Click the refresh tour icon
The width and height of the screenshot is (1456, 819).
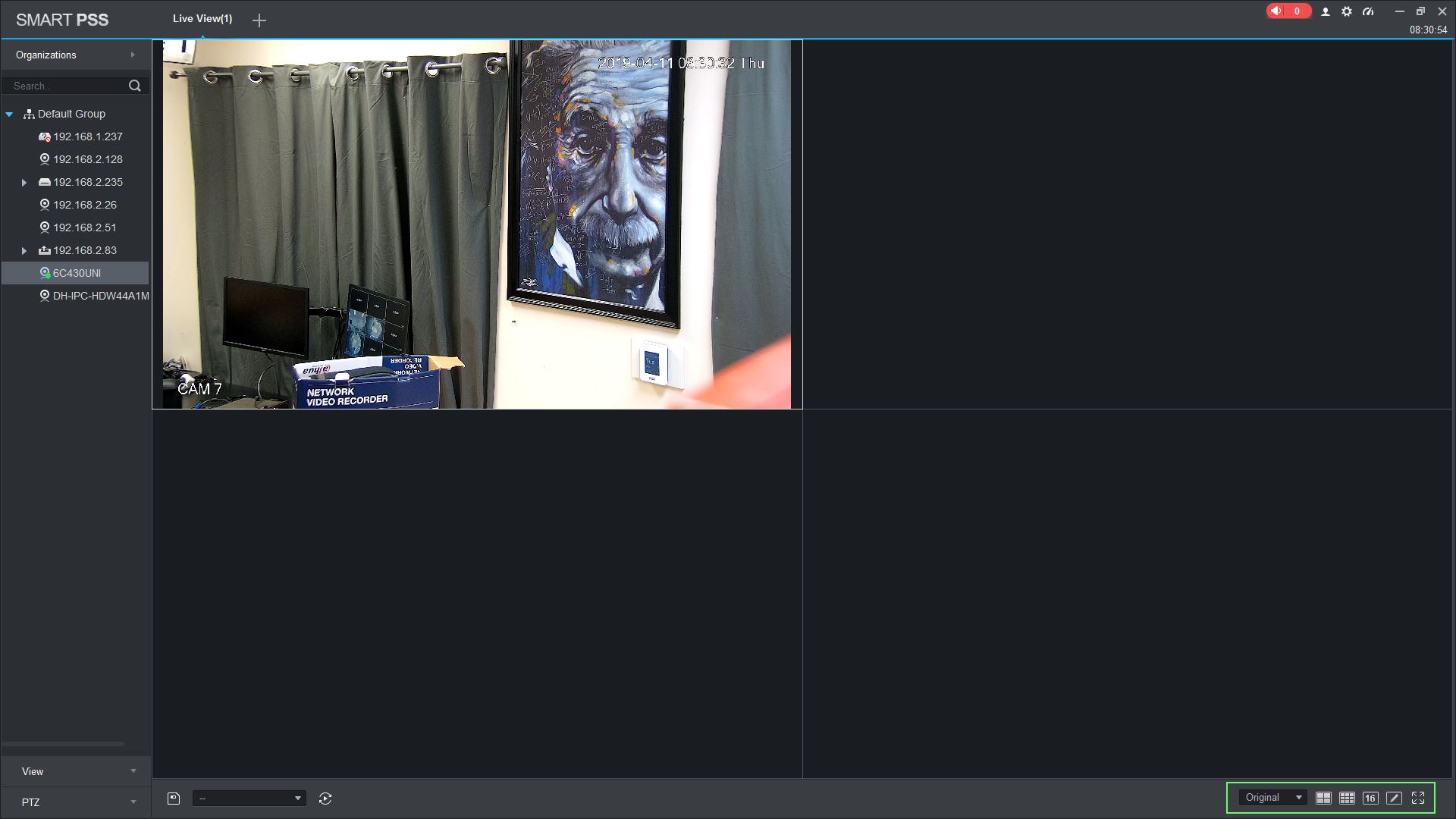pos(325,798)
